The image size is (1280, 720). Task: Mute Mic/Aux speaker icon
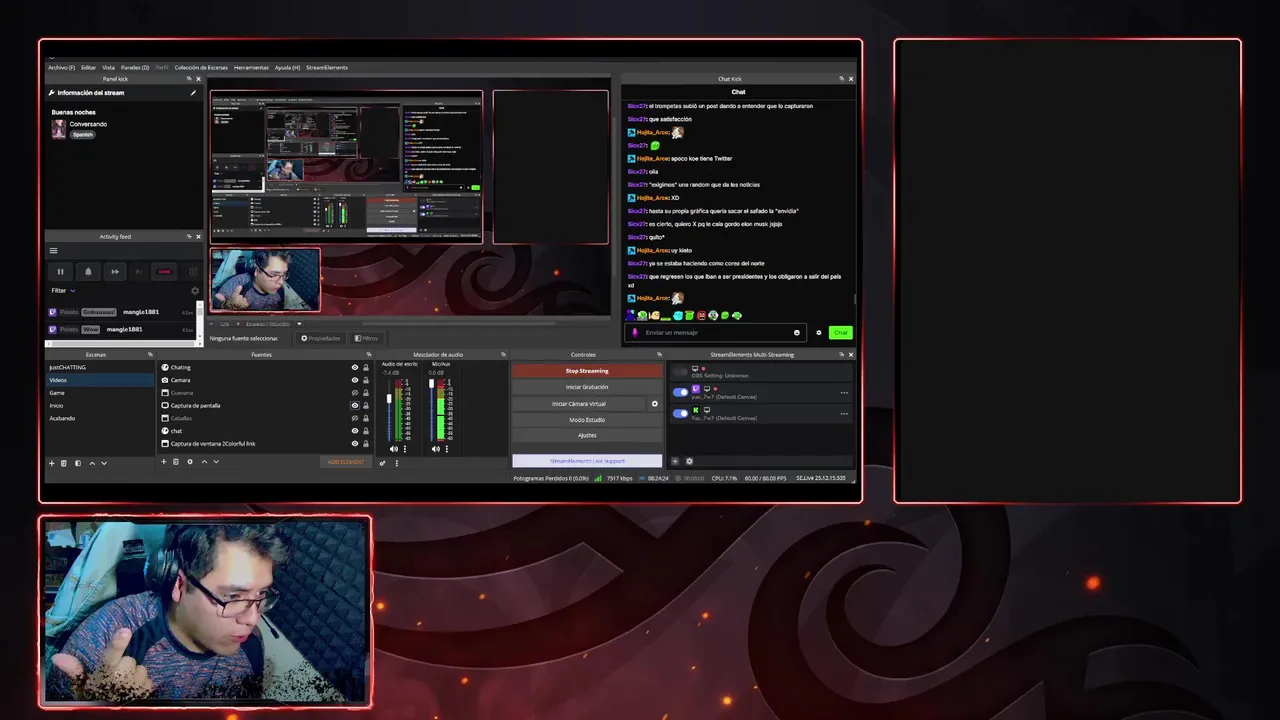click(x=436, y=449)
